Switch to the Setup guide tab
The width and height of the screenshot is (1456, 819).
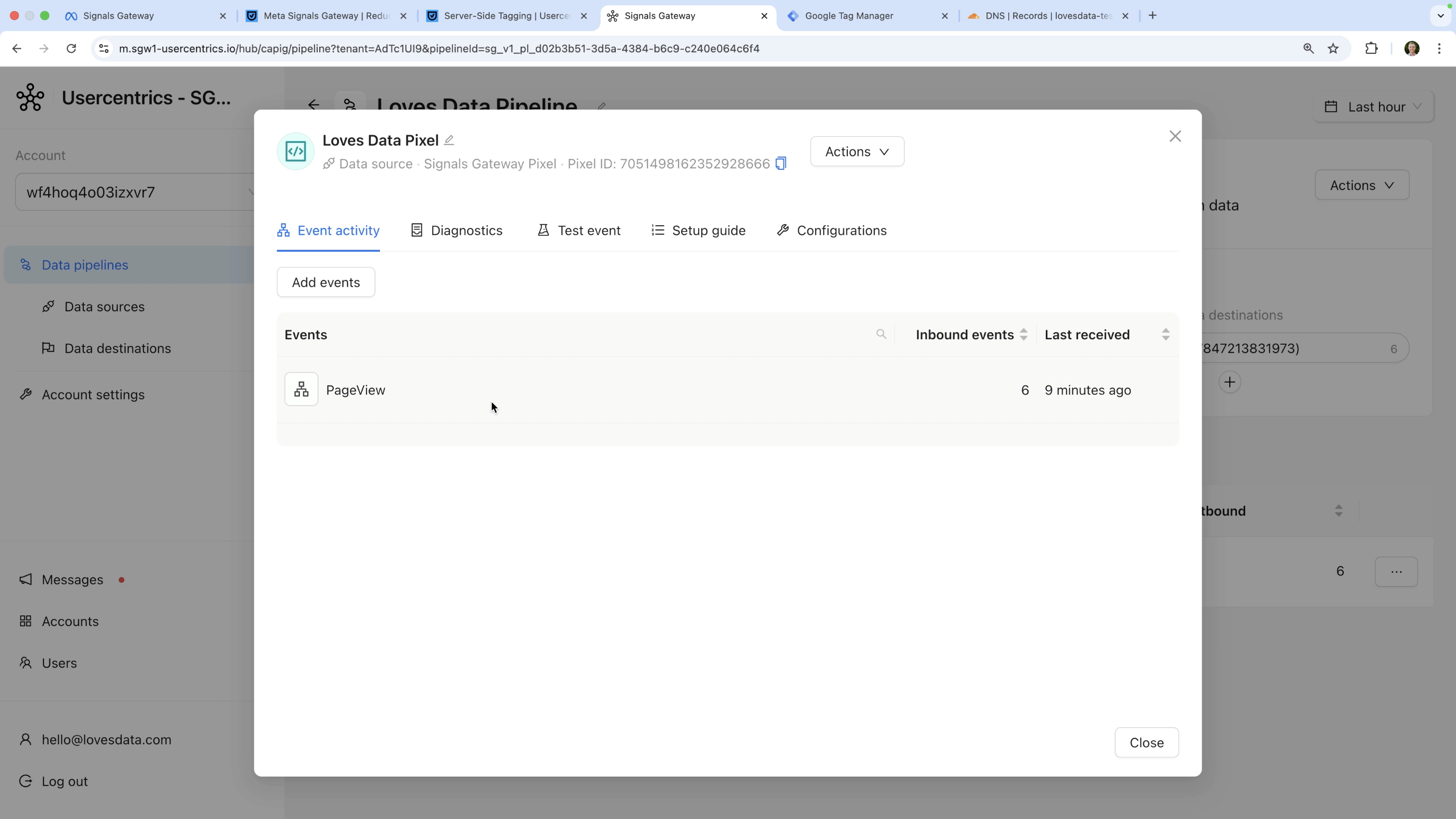click(698, 230)
